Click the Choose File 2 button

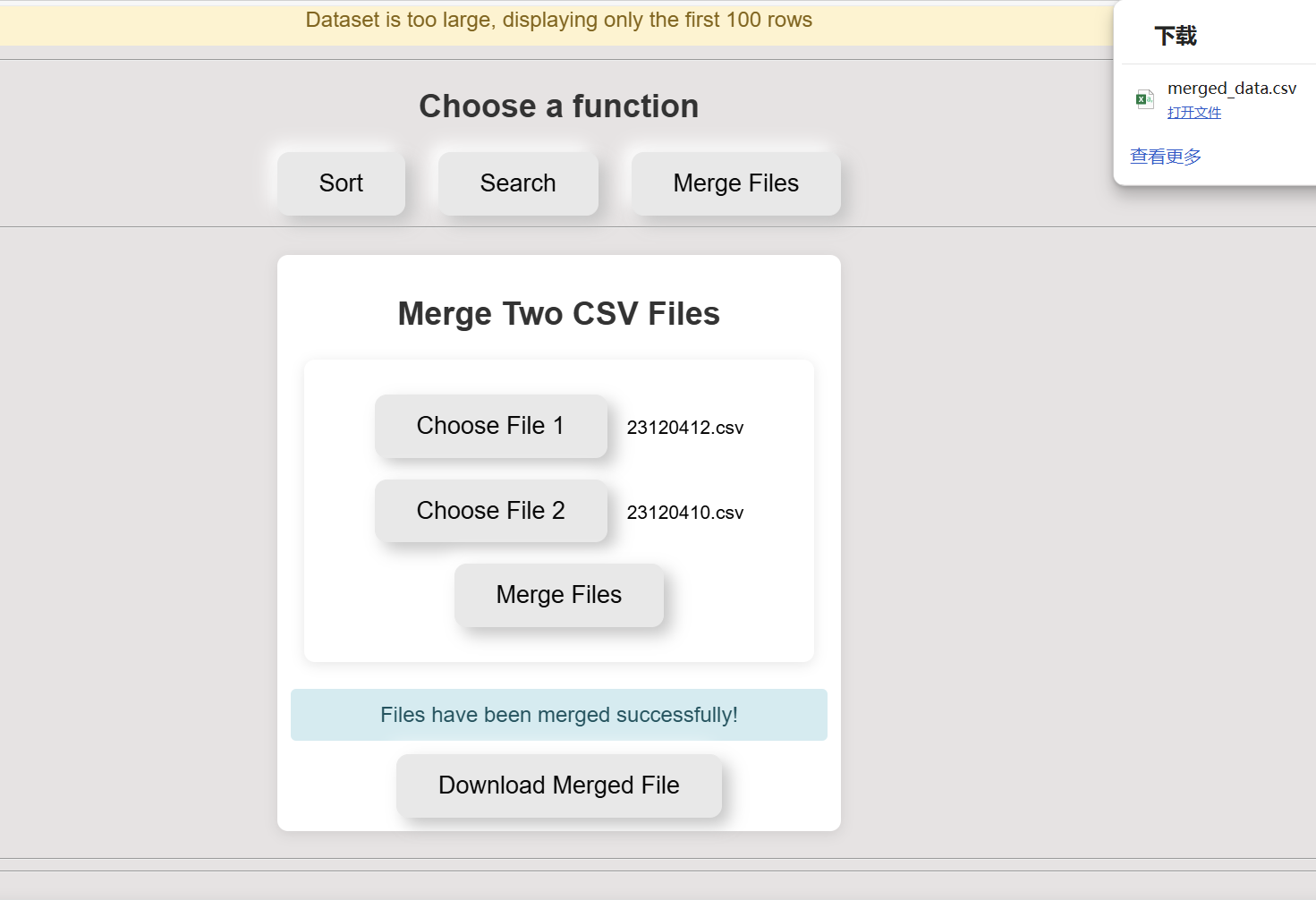click(491, 511)
